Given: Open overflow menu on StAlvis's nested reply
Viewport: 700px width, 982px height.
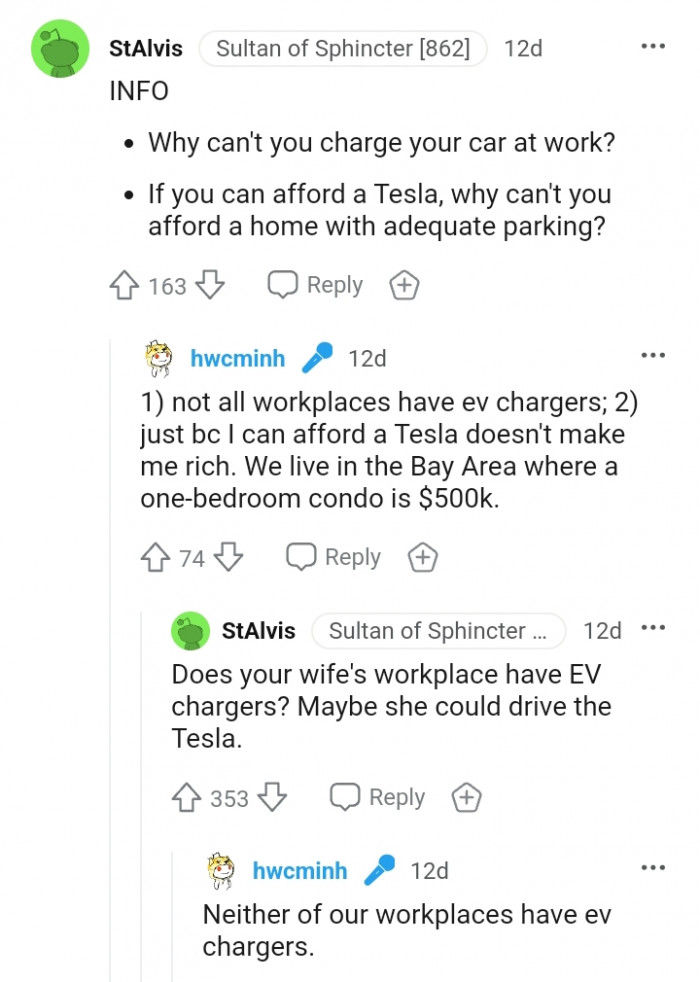Looking at the screenshot, I should click(x=653, y=629).
